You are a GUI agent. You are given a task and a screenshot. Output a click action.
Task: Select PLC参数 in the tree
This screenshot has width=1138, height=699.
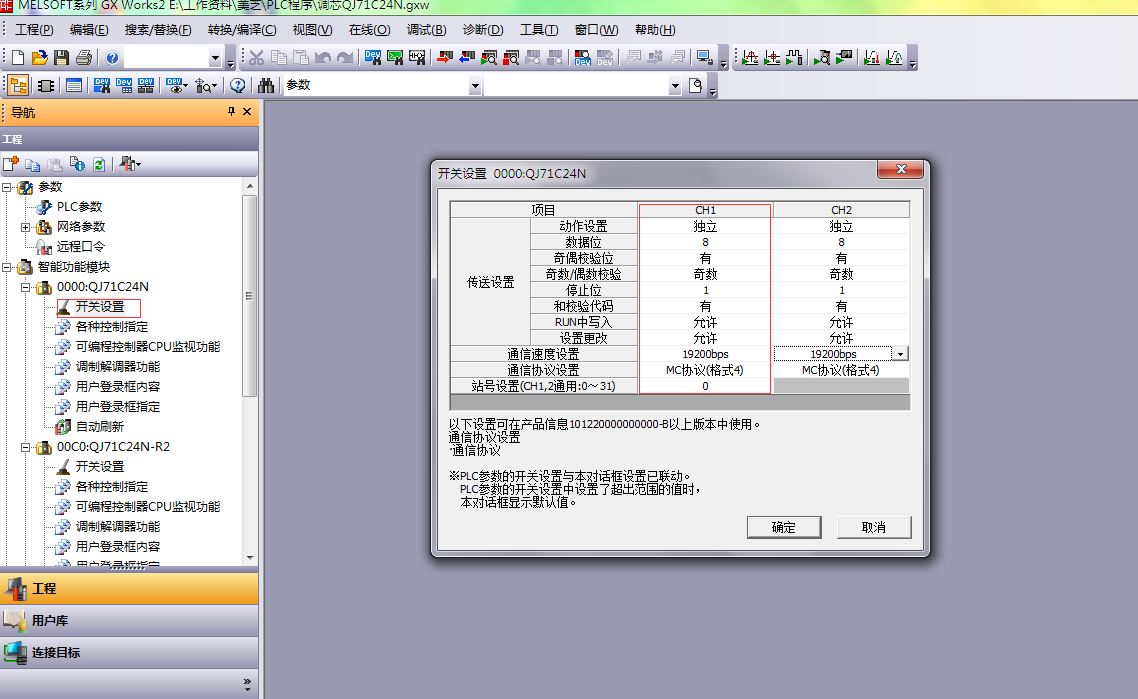pyautogui.click(x=79, y=207)
